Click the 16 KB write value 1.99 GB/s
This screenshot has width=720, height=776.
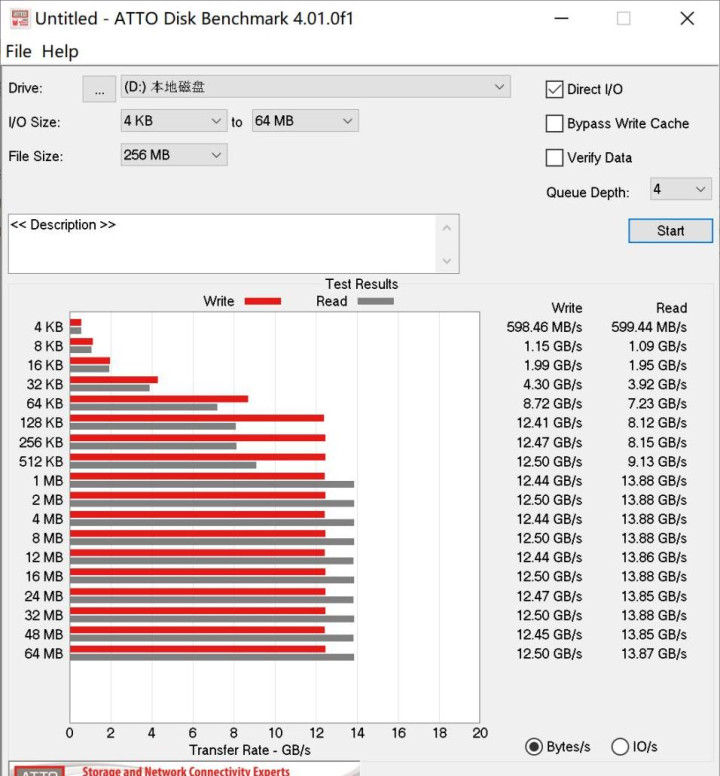click(553, 366)
